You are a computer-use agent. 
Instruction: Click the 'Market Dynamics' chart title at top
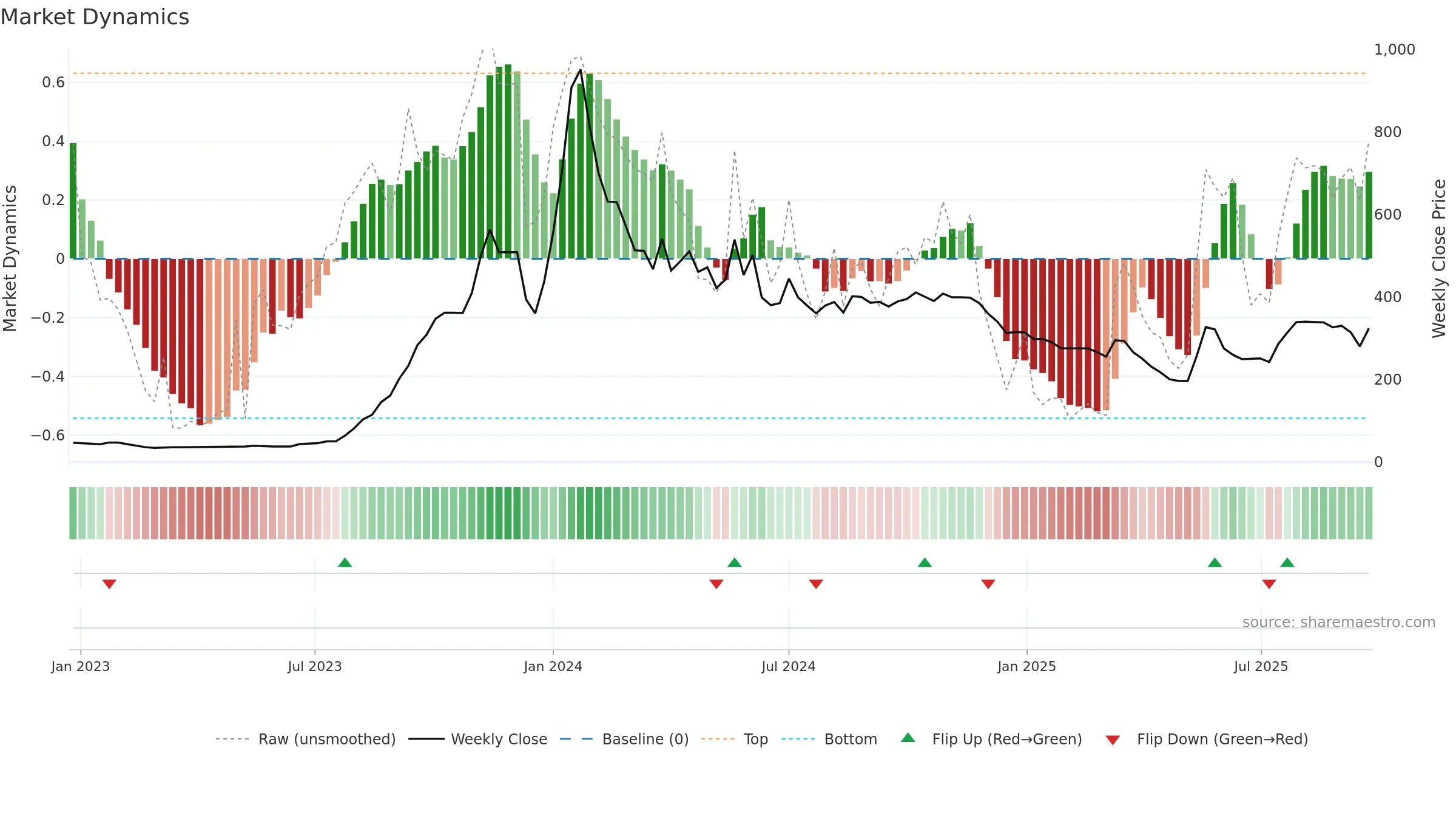[95, 17]
